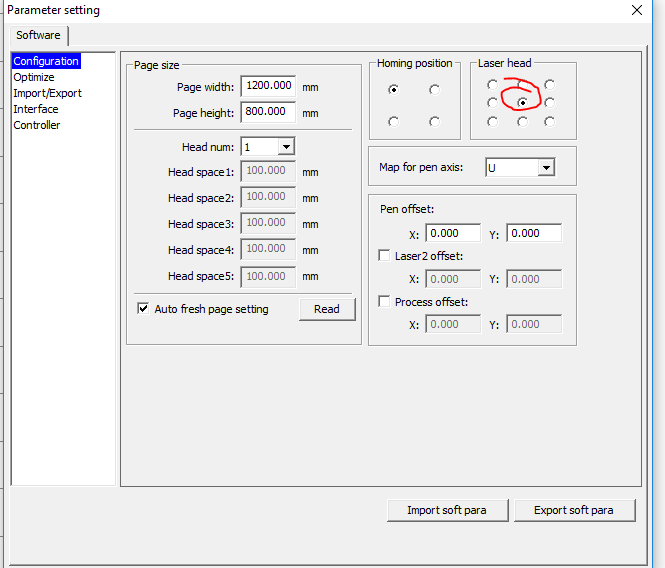Switch to the Software tab

pos(38,35)
